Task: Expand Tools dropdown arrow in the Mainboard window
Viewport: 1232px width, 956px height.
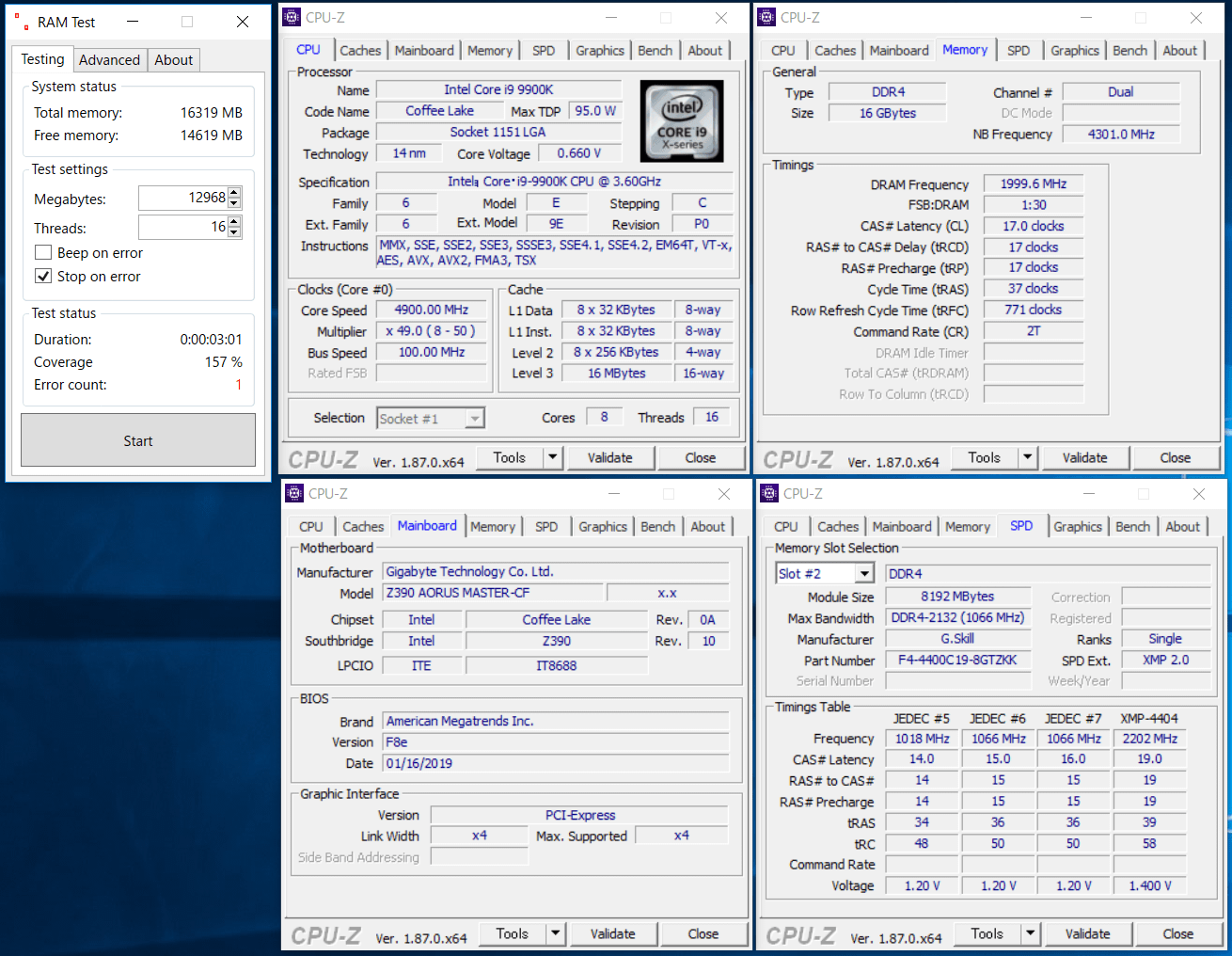Action: coord(556,933)
